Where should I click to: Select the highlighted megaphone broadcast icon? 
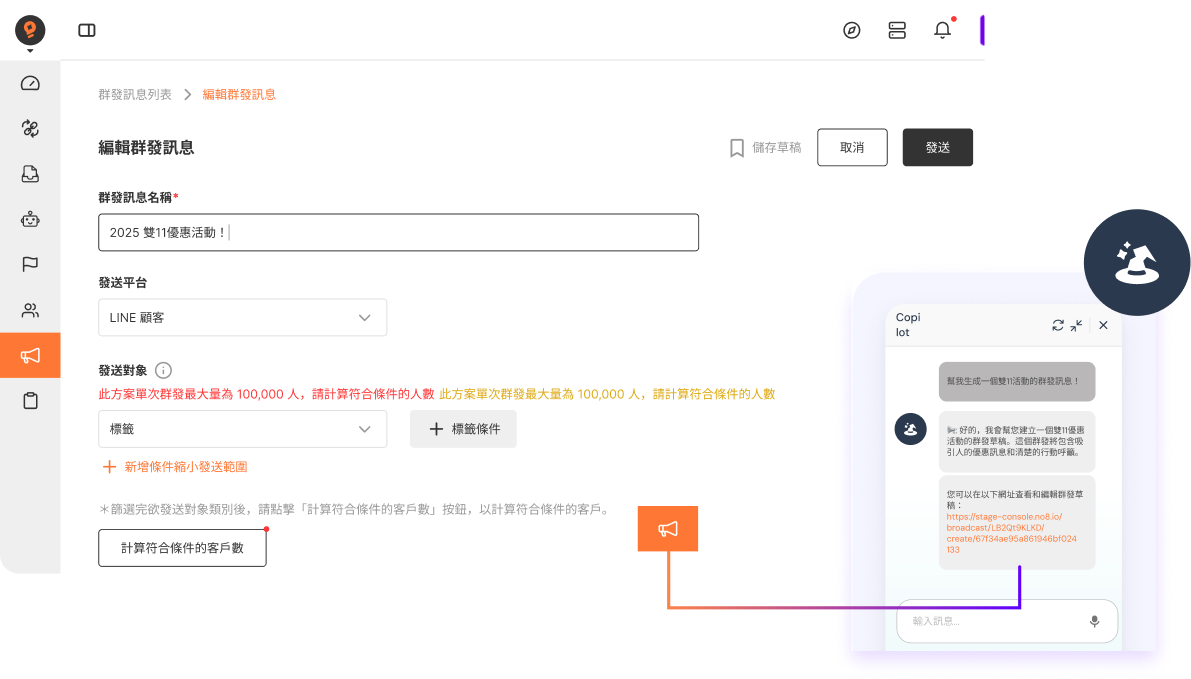point(30,355)
